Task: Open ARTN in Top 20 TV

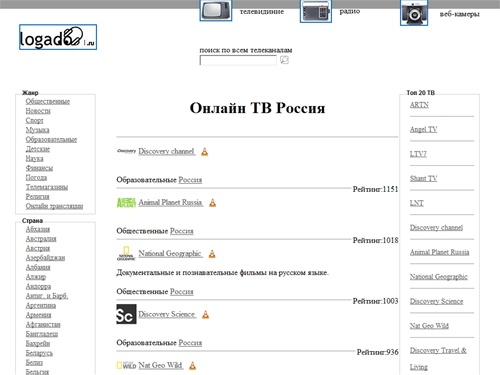Action: [419, 105]
